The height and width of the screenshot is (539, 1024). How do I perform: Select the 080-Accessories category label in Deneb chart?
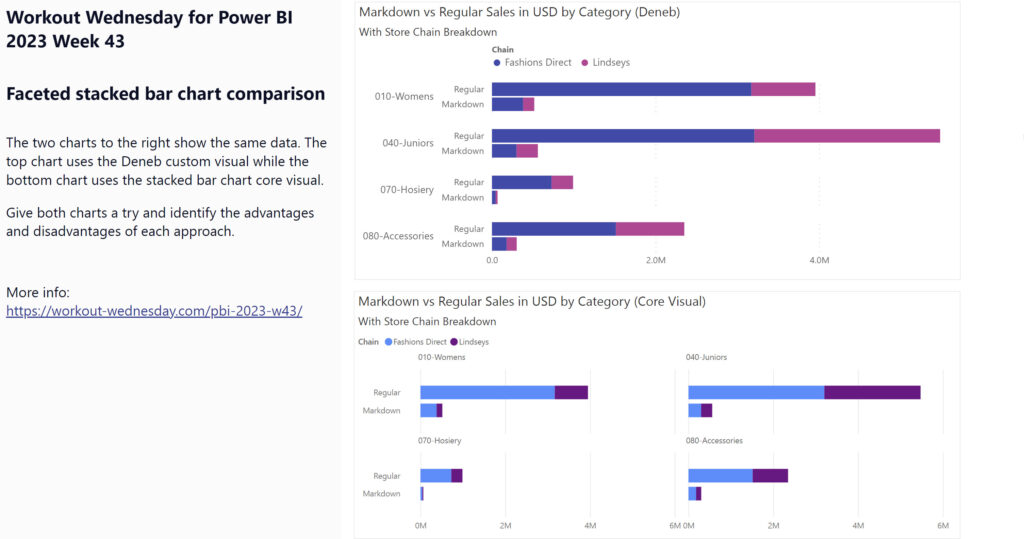click(x=398, y=236)
